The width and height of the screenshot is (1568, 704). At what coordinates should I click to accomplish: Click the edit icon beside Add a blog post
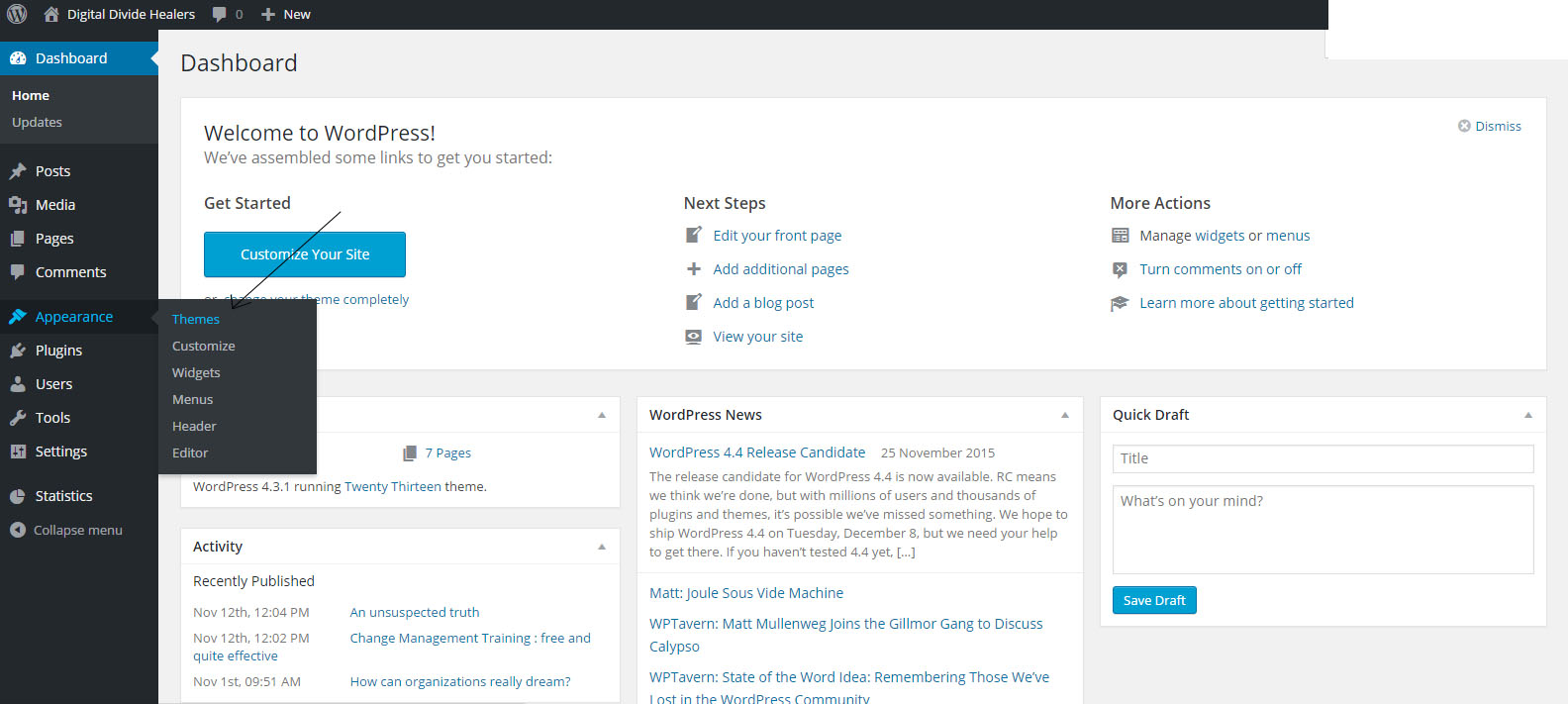click(x=694, y=303)
